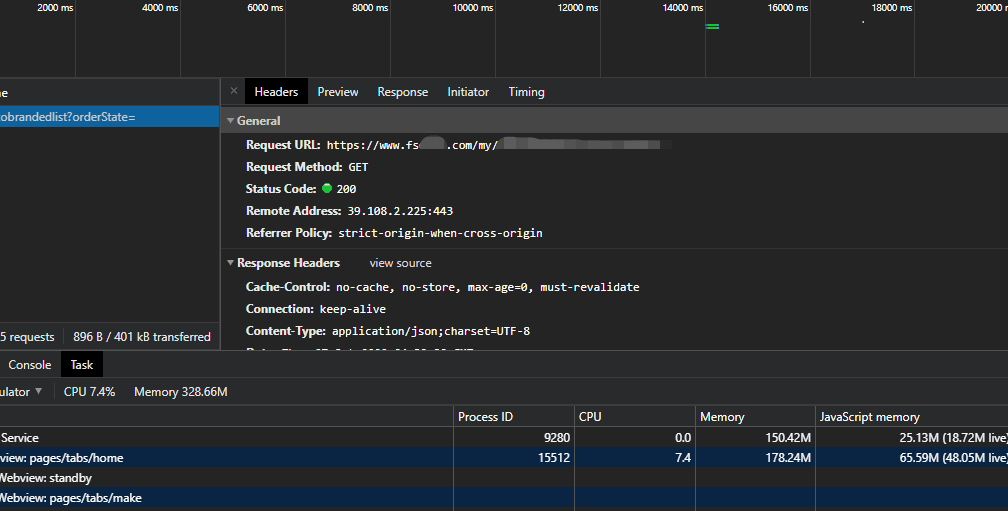Open the Initiator tab
The image size is (1008, 511).
468,92
